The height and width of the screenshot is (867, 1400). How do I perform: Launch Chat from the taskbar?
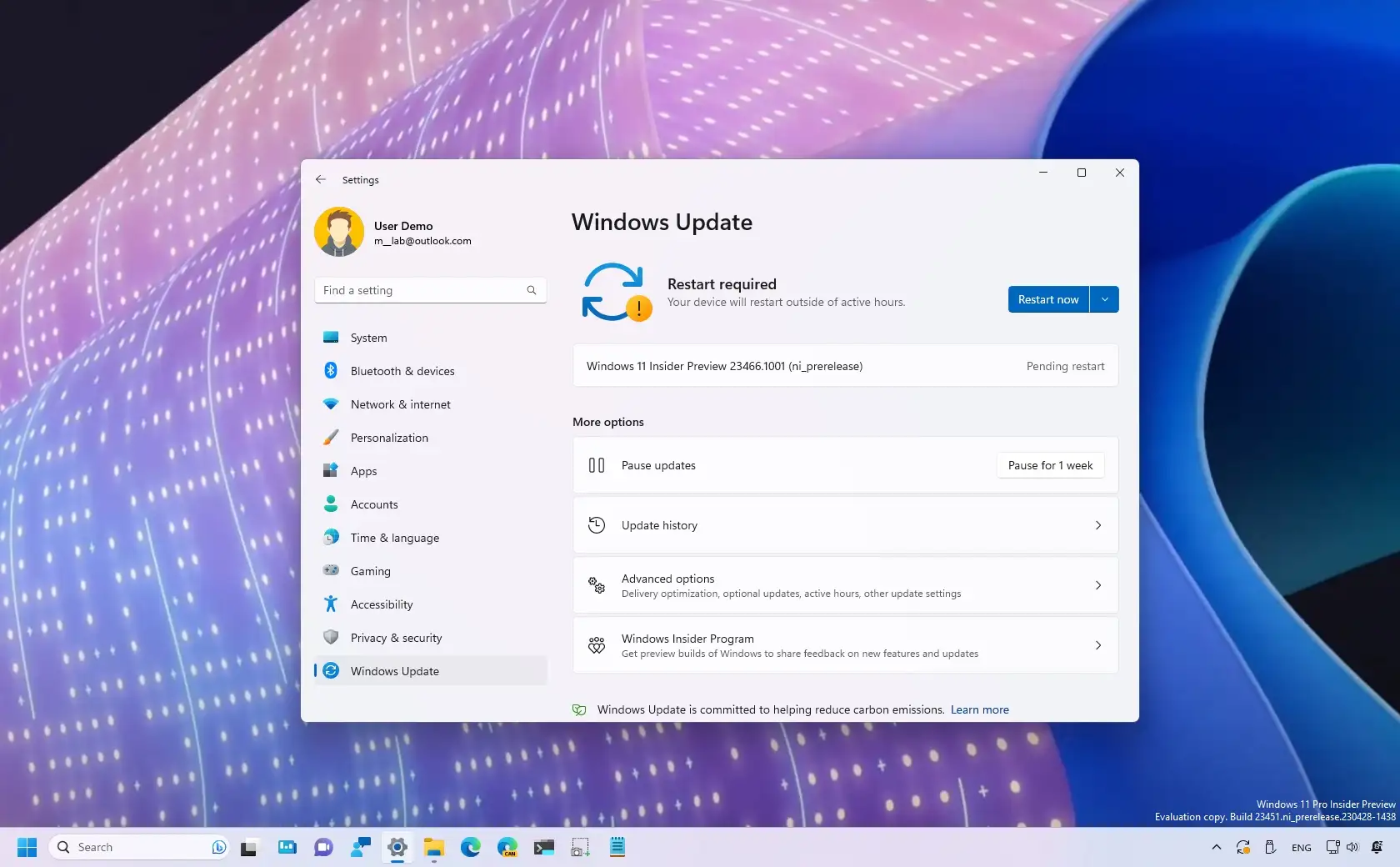click(x=323, y=847)
